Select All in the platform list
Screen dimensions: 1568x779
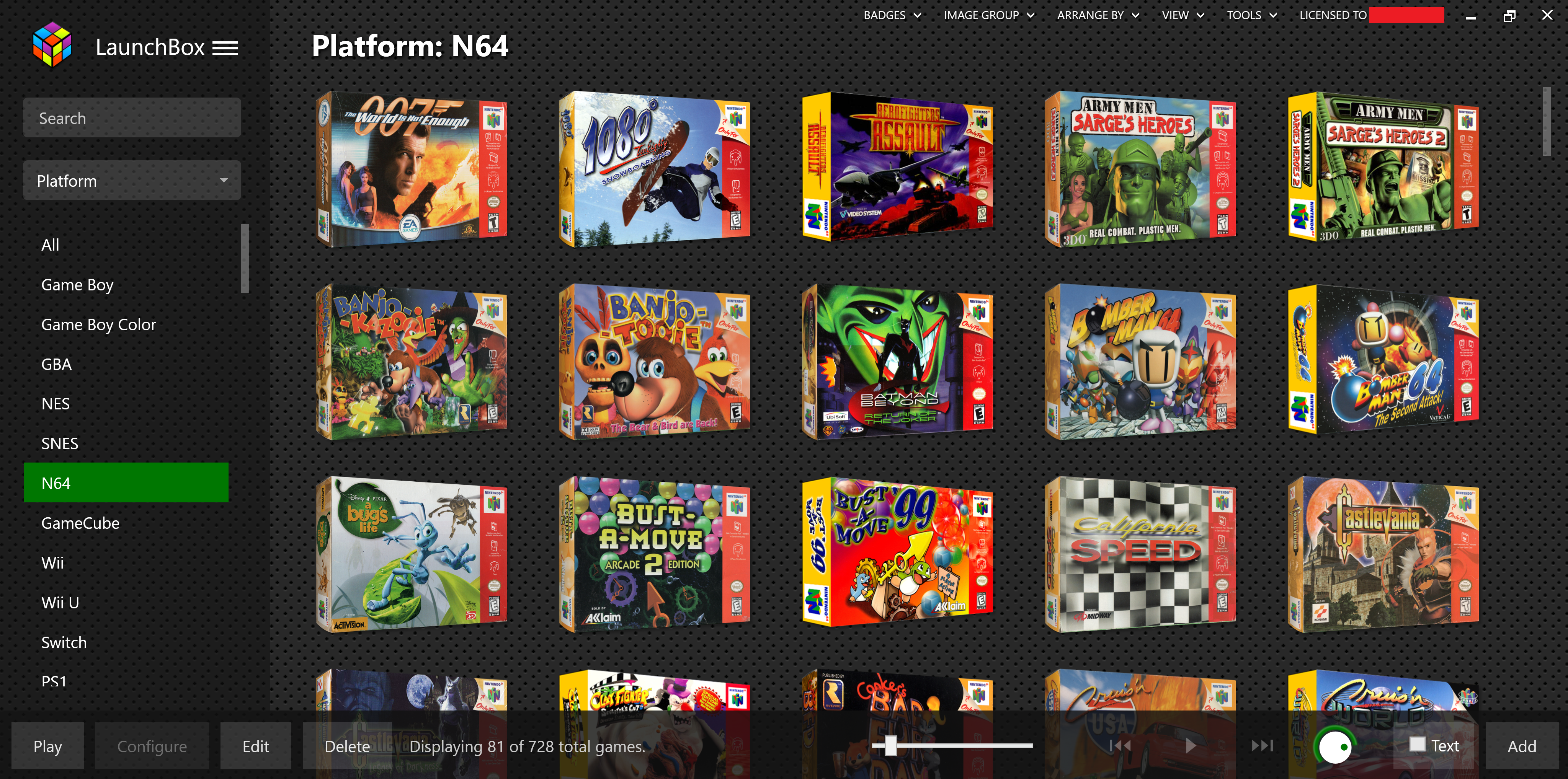[126, 244]
